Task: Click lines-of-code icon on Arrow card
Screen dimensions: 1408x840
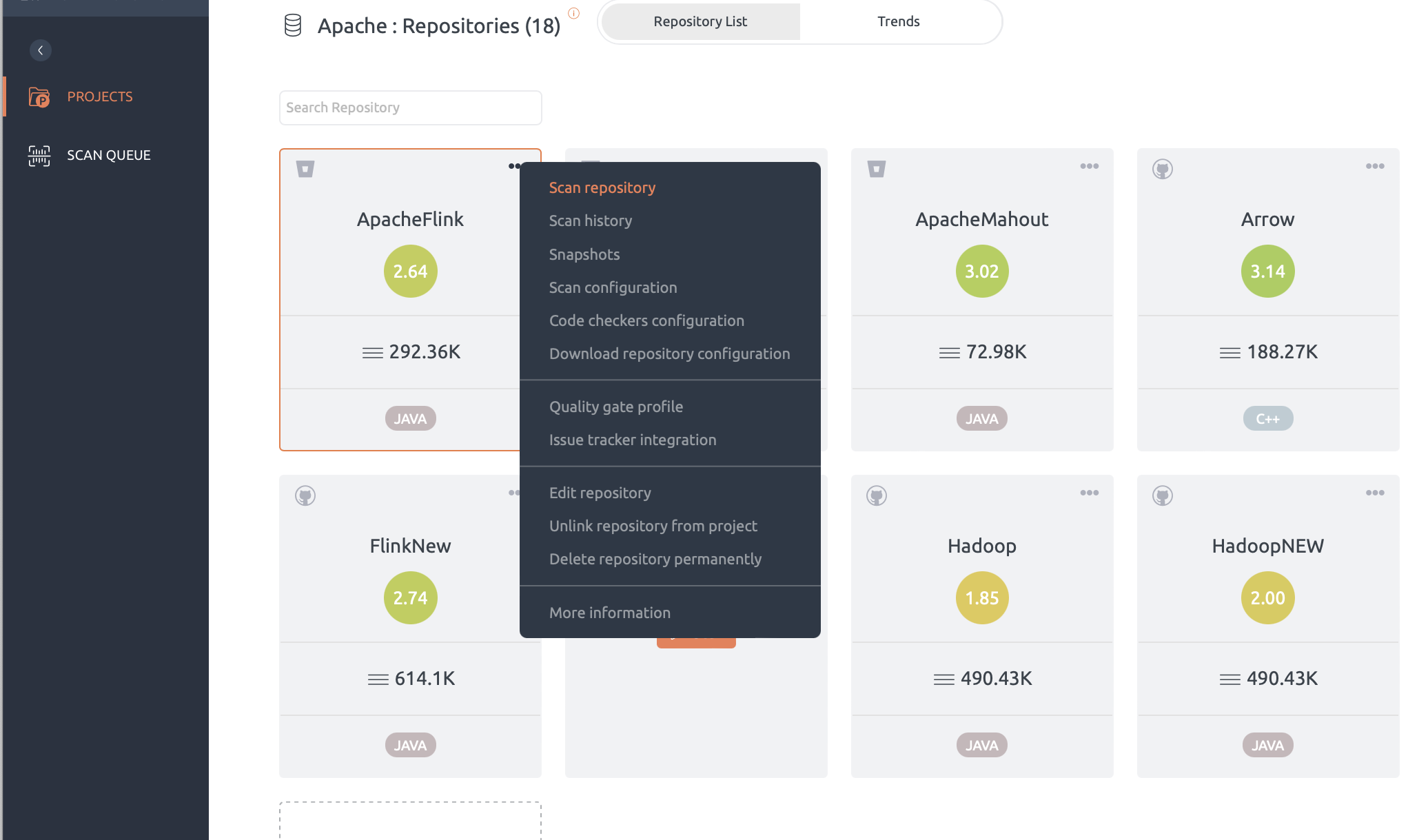Action: 1230,353
